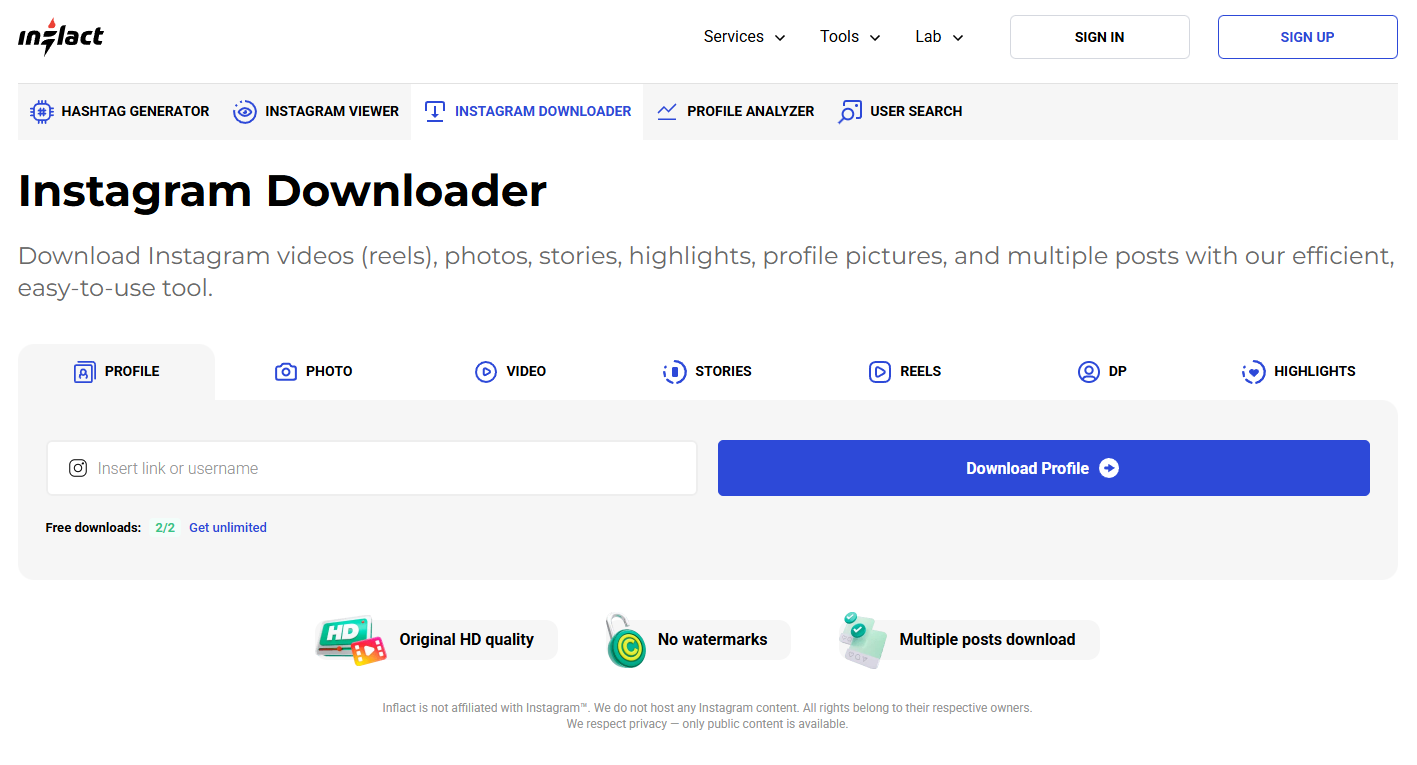Click the Profile Analyzer chart icon
This screenshot has height=765, width=1417.
pyautogui.click(x=667, y=112)
